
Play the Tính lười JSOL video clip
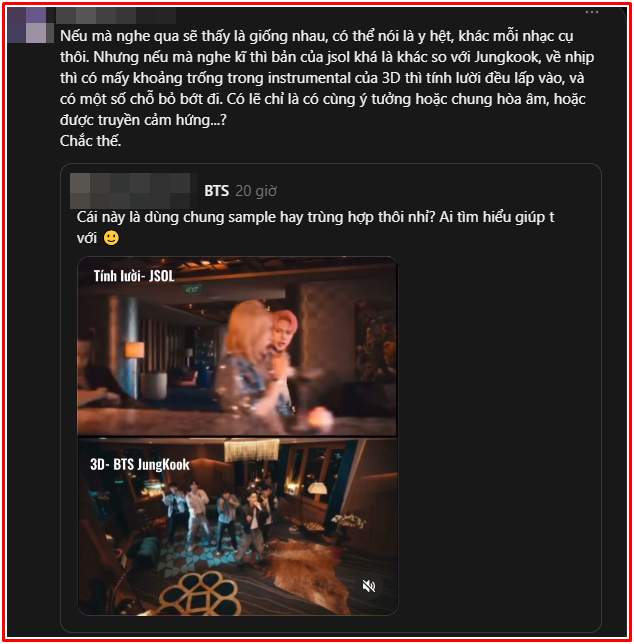click(237, 346)
